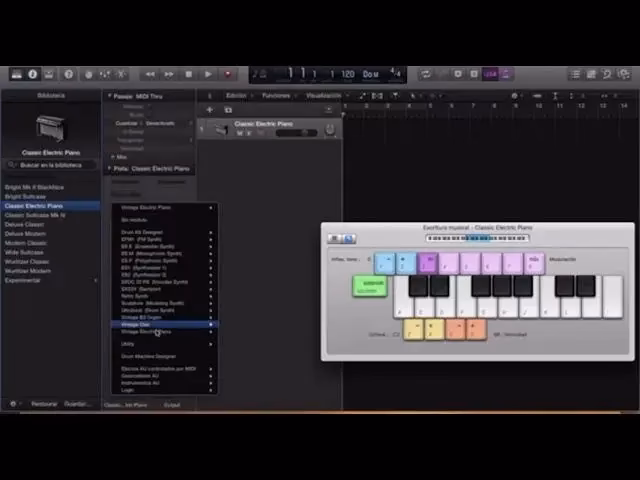Open the Apple Loops browser button

[607, 74]
